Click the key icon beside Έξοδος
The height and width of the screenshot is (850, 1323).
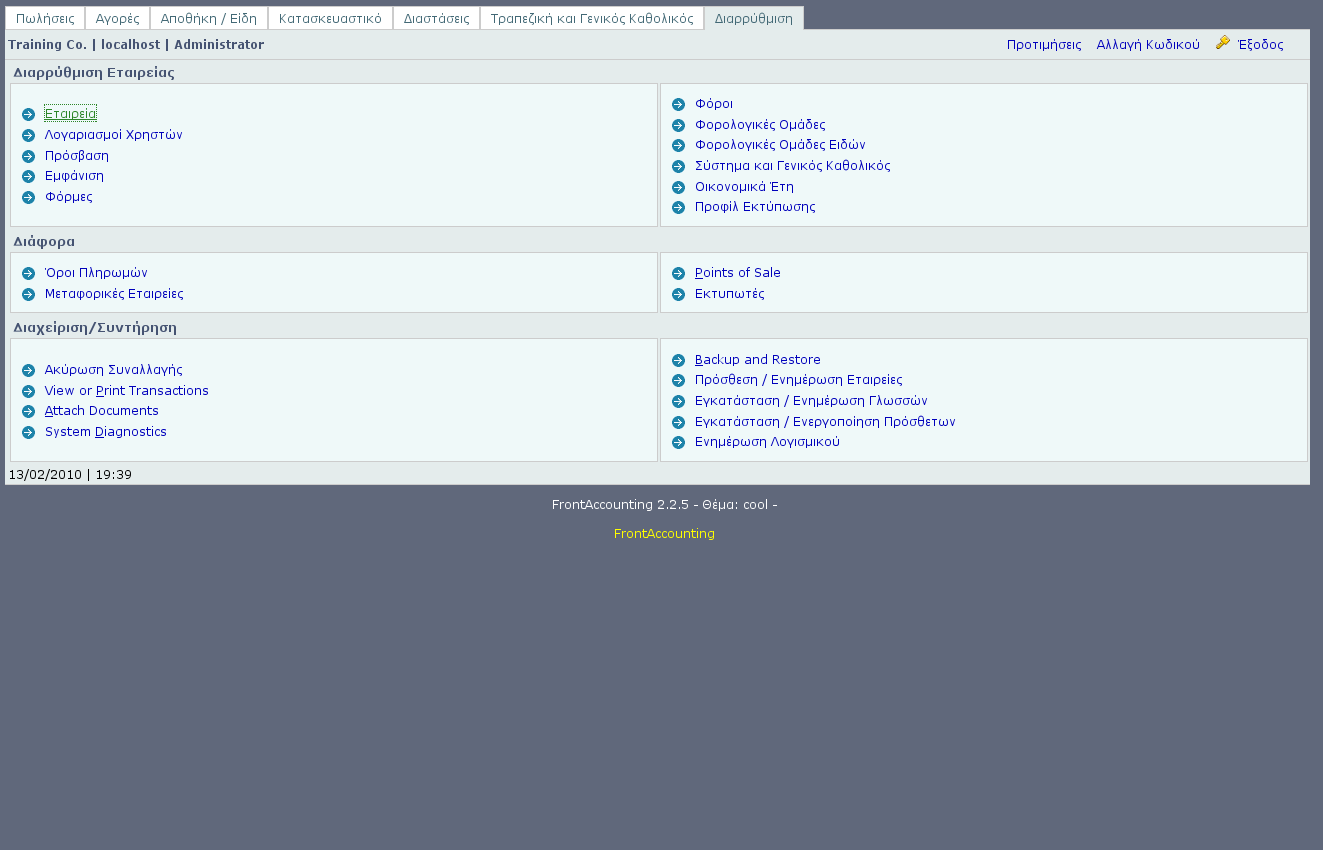pyautogui.click(x=1222, y=43)
